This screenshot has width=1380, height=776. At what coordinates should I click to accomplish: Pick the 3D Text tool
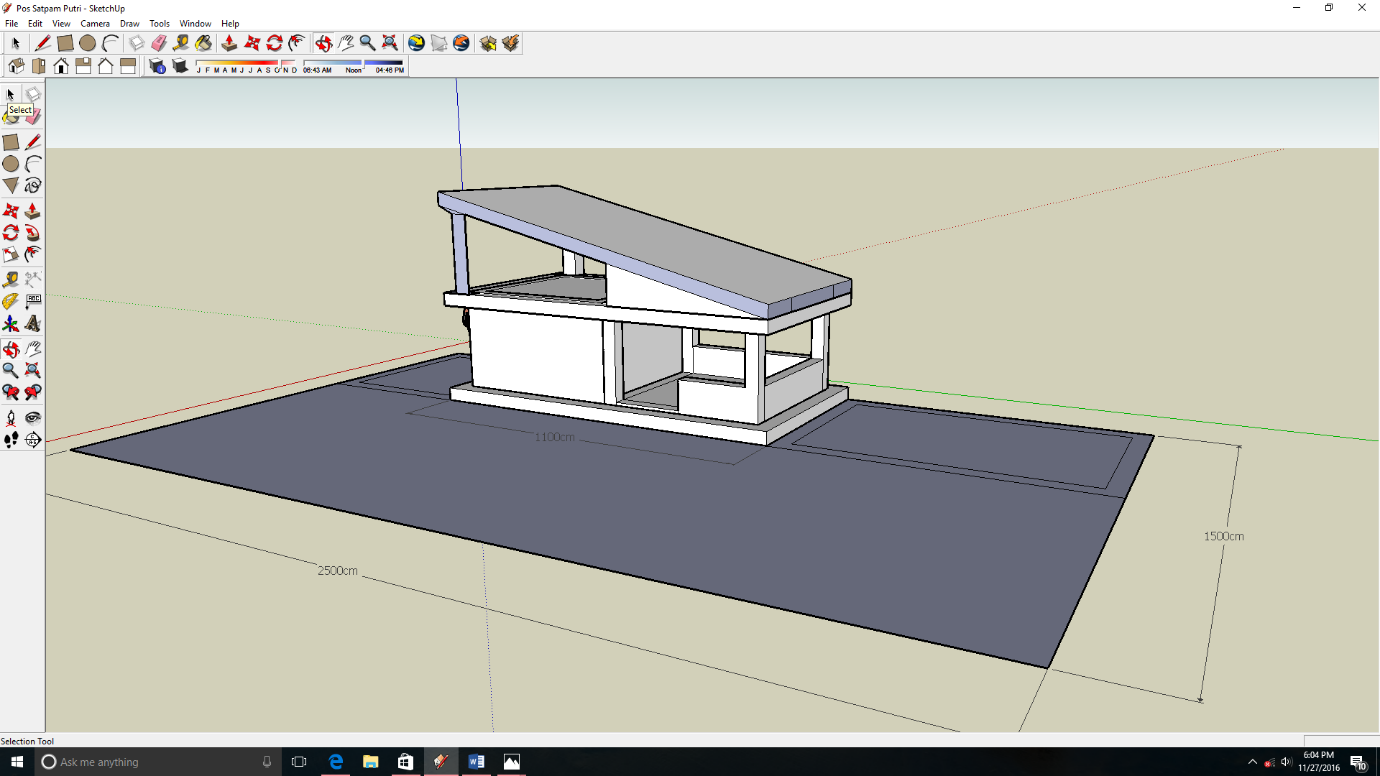point(33,324)
